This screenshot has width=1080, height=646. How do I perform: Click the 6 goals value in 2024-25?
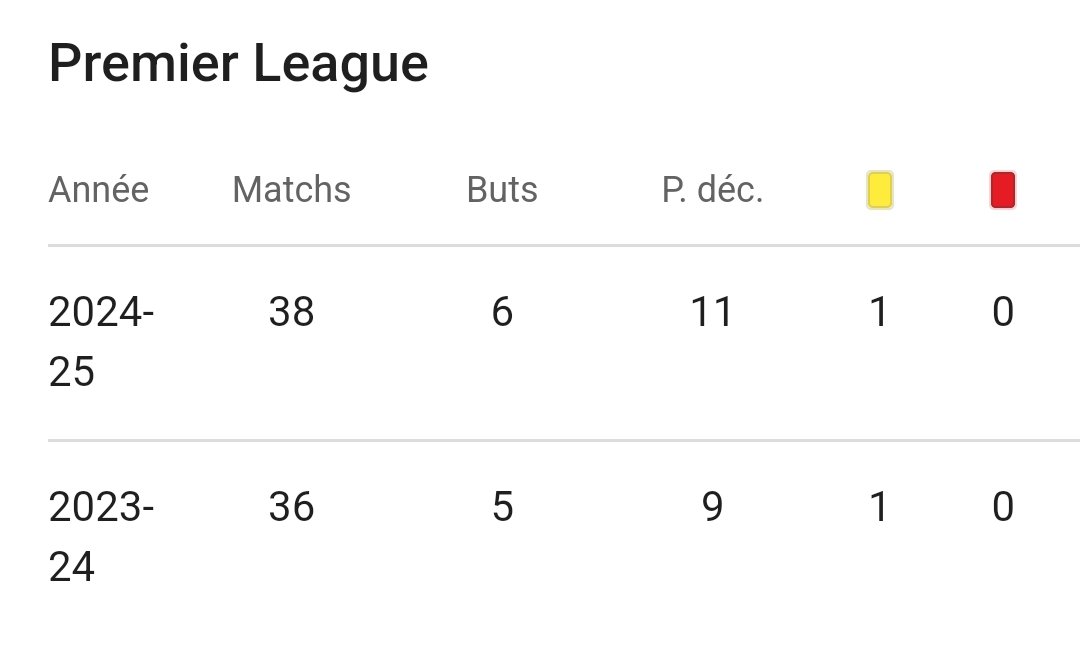[502, 312]
